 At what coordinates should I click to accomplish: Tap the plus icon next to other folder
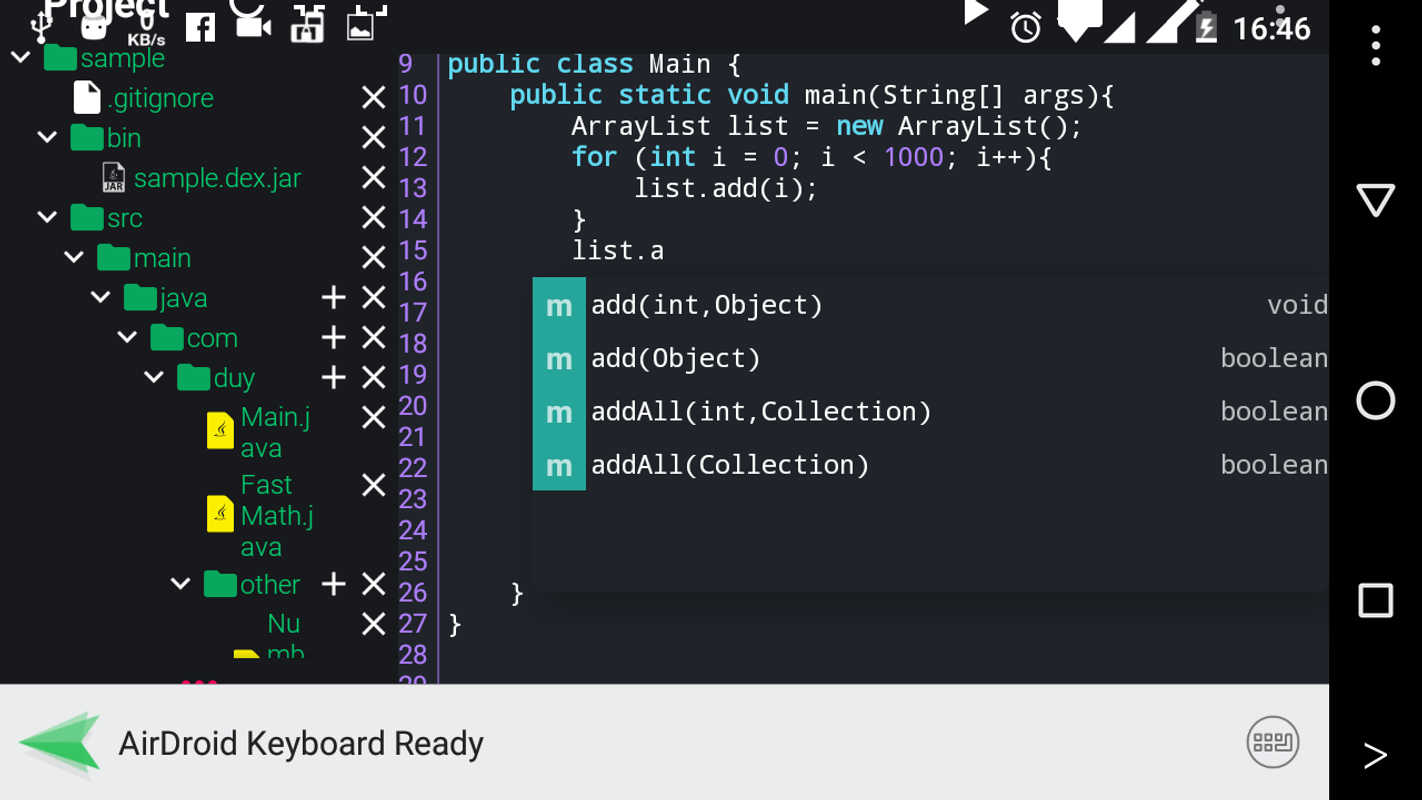tap(333, 584)
